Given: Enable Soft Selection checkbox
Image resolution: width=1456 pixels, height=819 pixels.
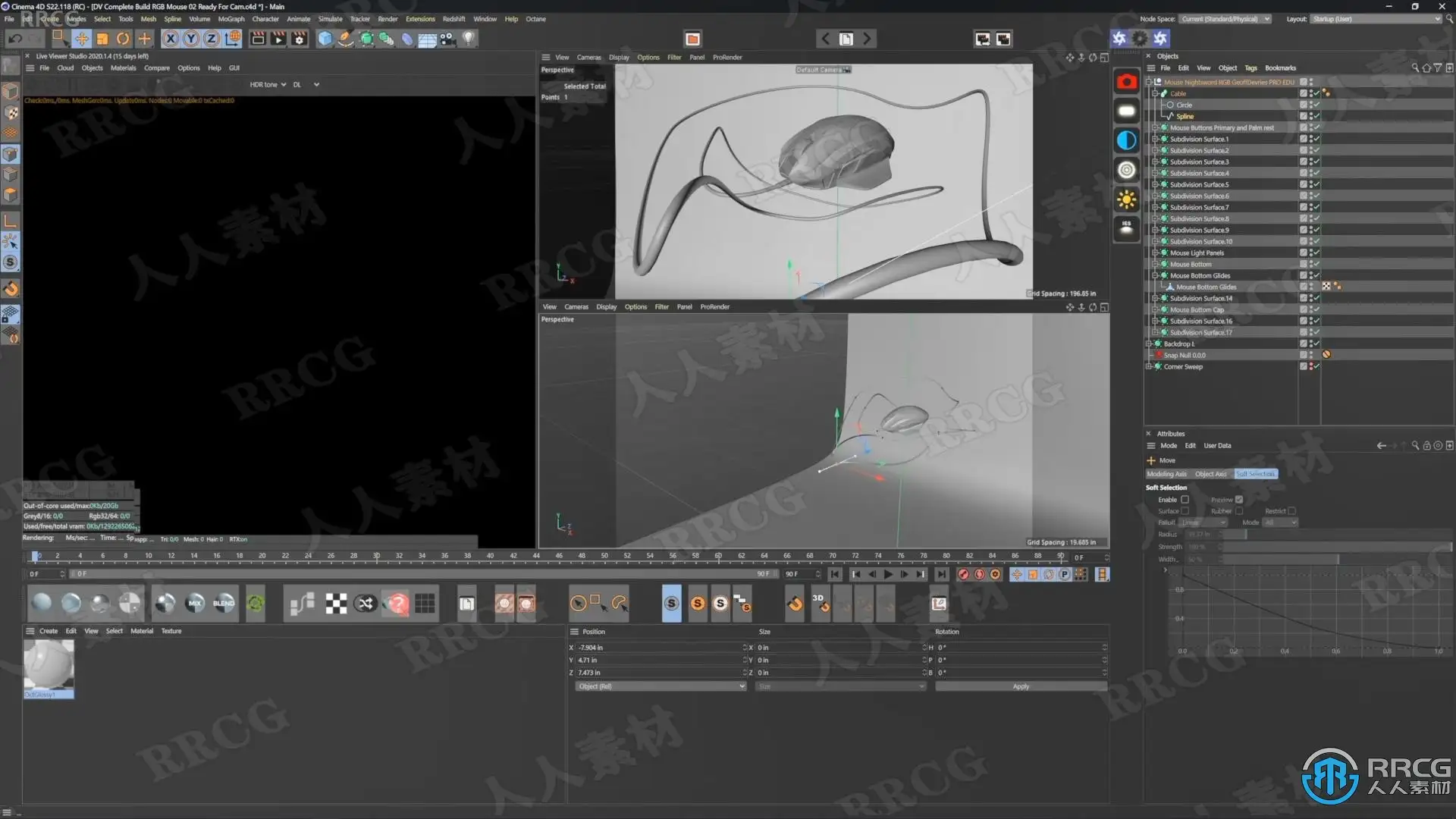Looking at the screenshot, I should (x=1185, y=500).
